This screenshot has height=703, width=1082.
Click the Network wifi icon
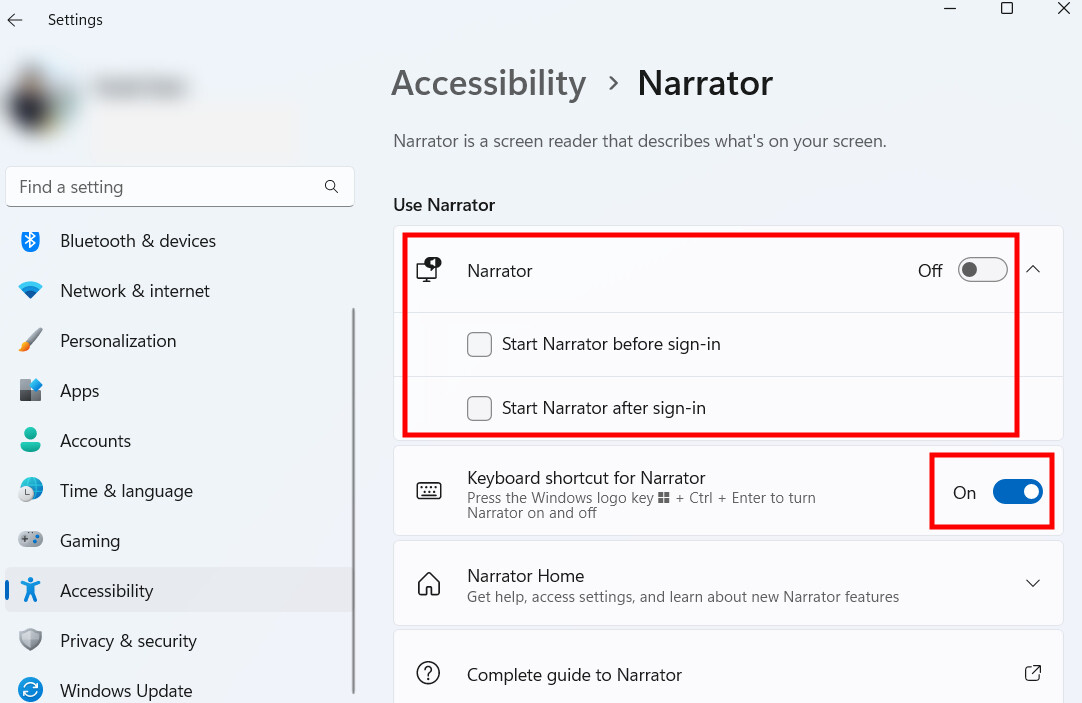click(30, 290)
